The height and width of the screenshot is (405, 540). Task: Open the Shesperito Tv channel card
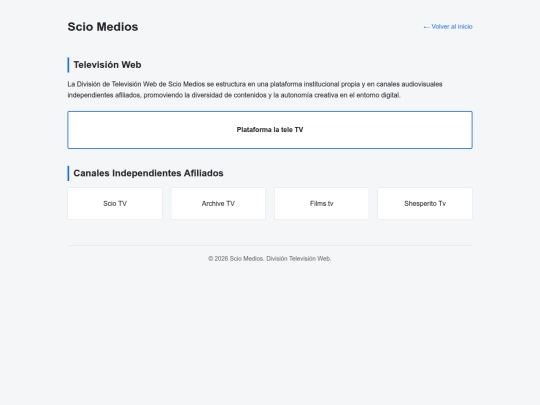(x=425, y=204)
